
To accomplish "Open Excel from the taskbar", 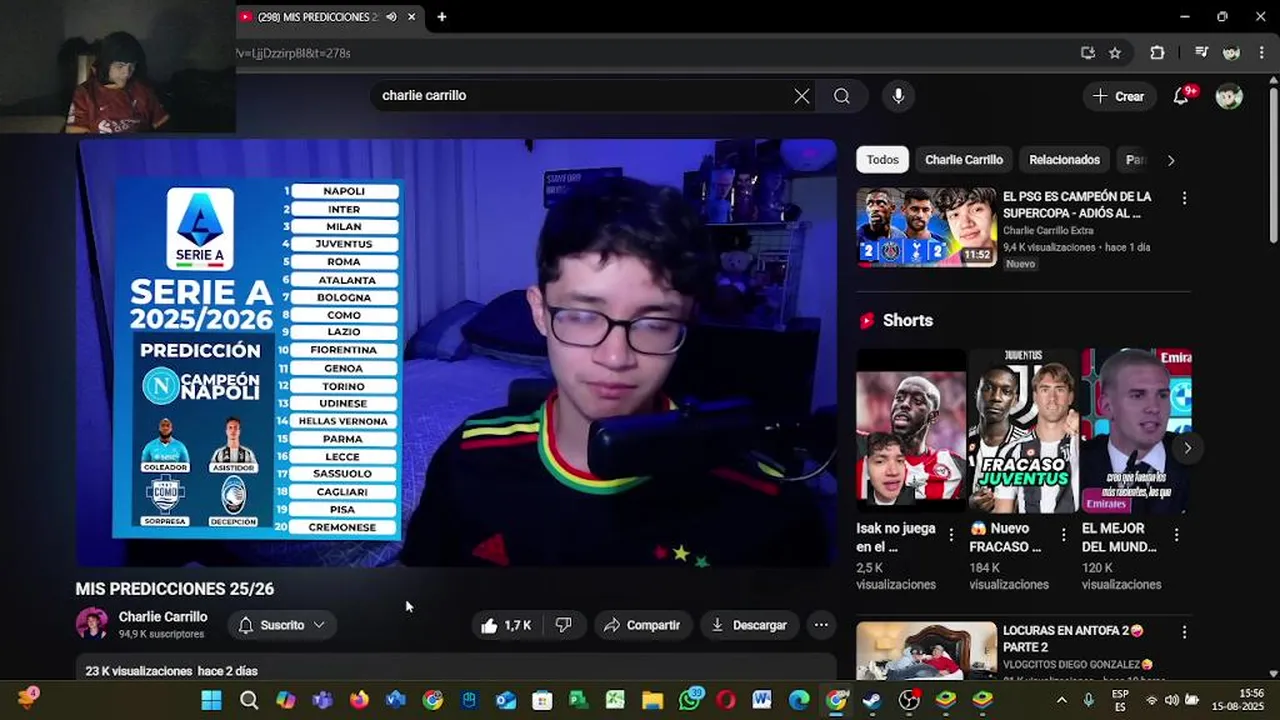I will (x=616, y=700).
